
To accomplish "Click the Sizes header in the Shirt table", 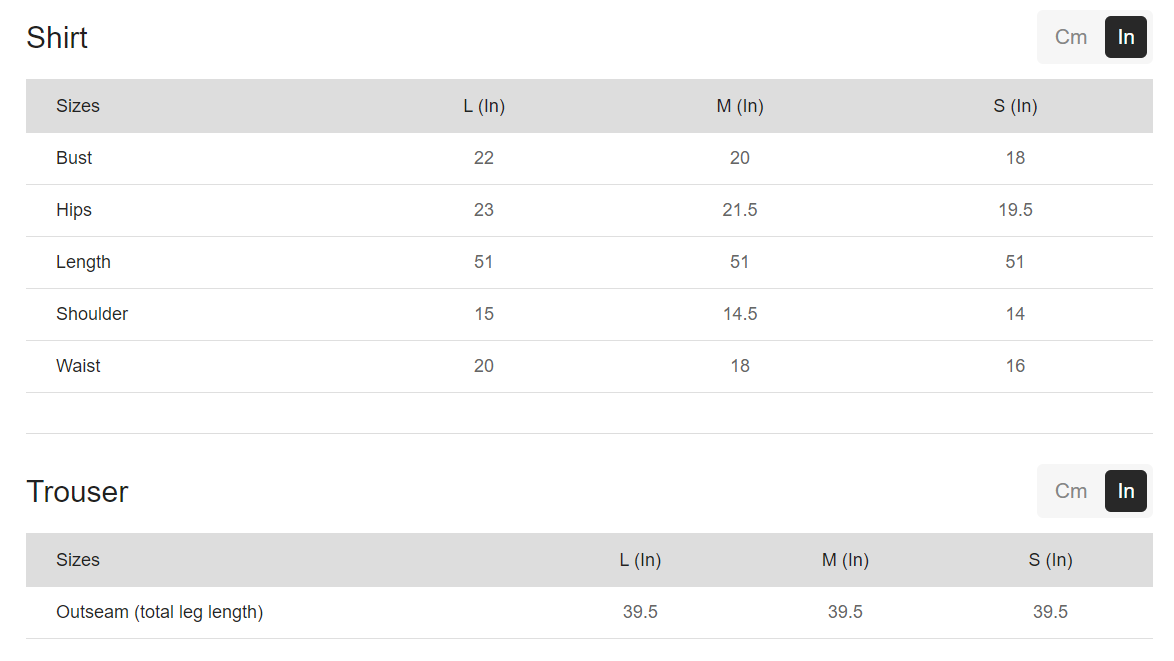I will [x=78, y=106].
